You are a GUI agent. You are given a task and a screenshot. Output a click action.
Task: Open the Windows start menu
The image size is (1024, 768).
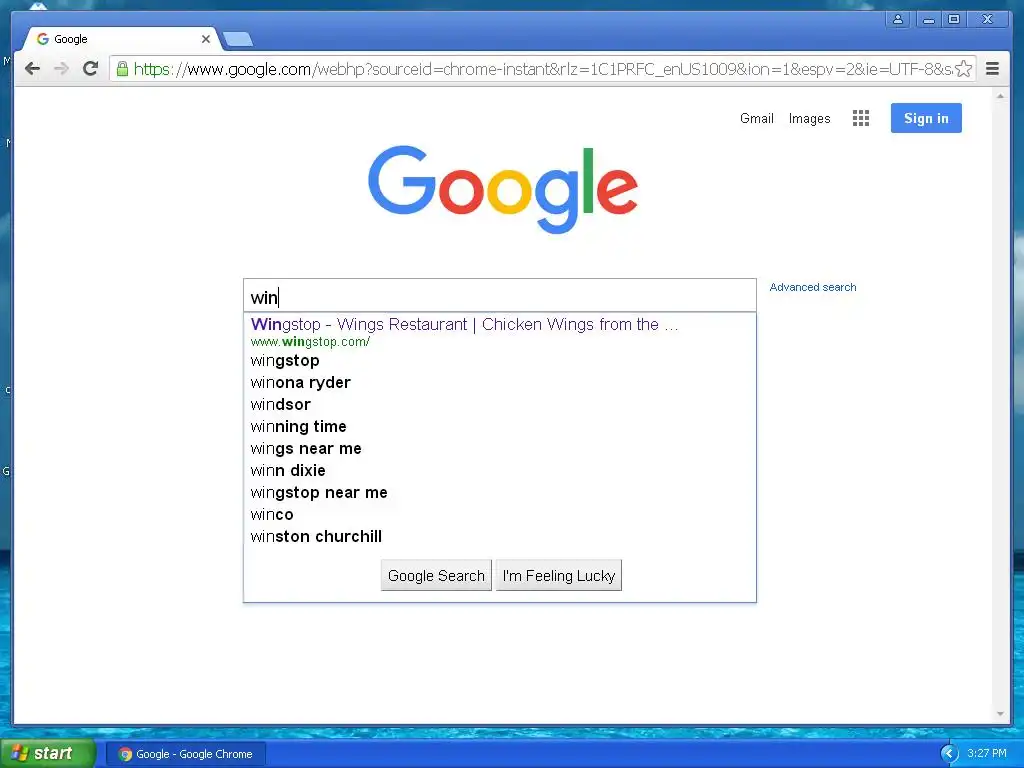click(48, 754)
